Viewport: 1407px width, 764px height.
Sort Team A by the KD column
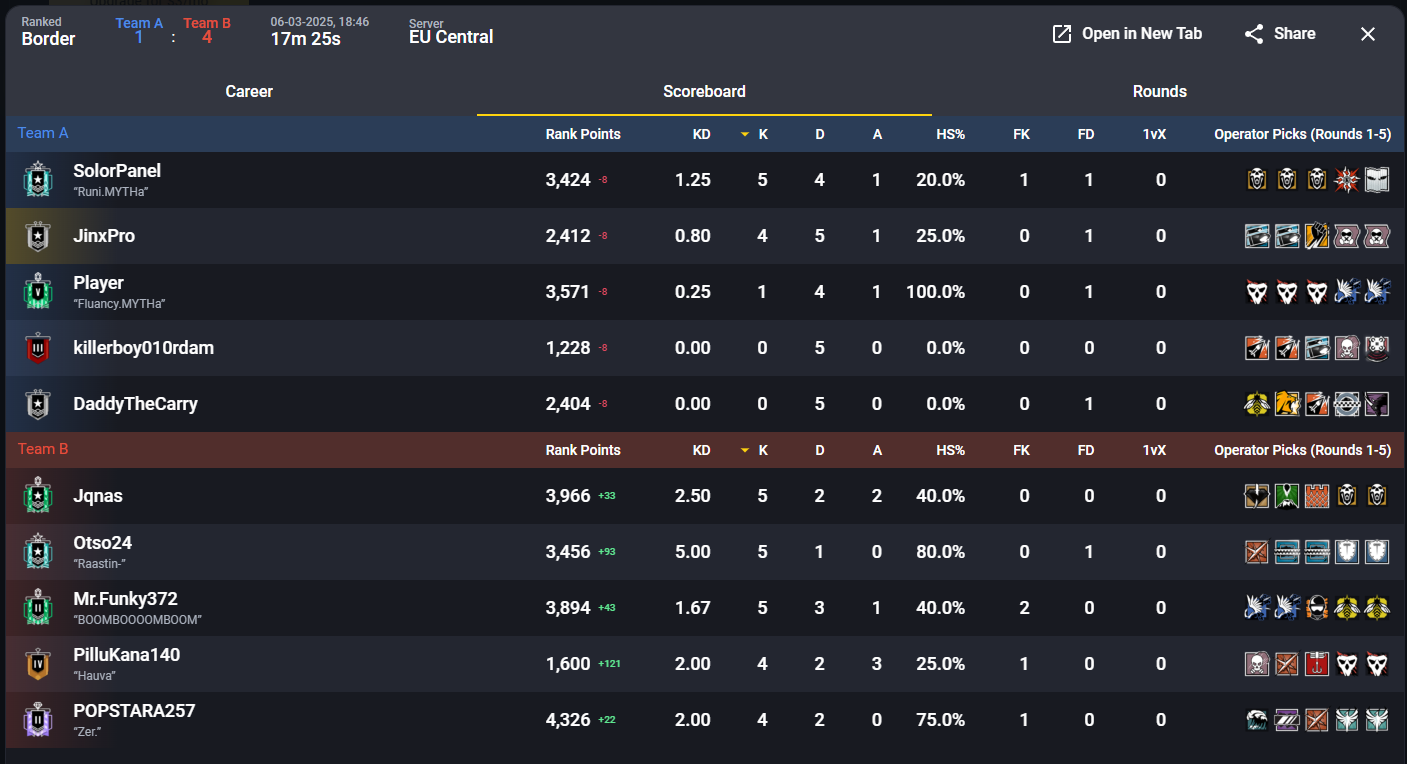coord(701,134)
